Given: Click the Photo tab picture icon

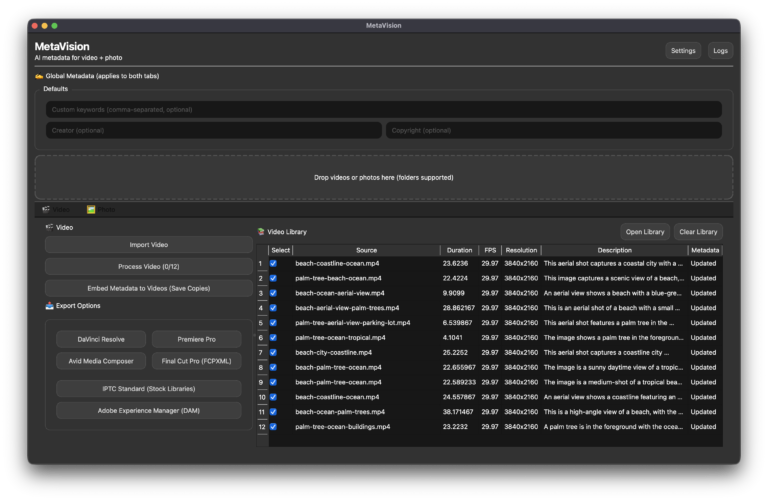Looking at the screenshot, I should pos(91,210).
